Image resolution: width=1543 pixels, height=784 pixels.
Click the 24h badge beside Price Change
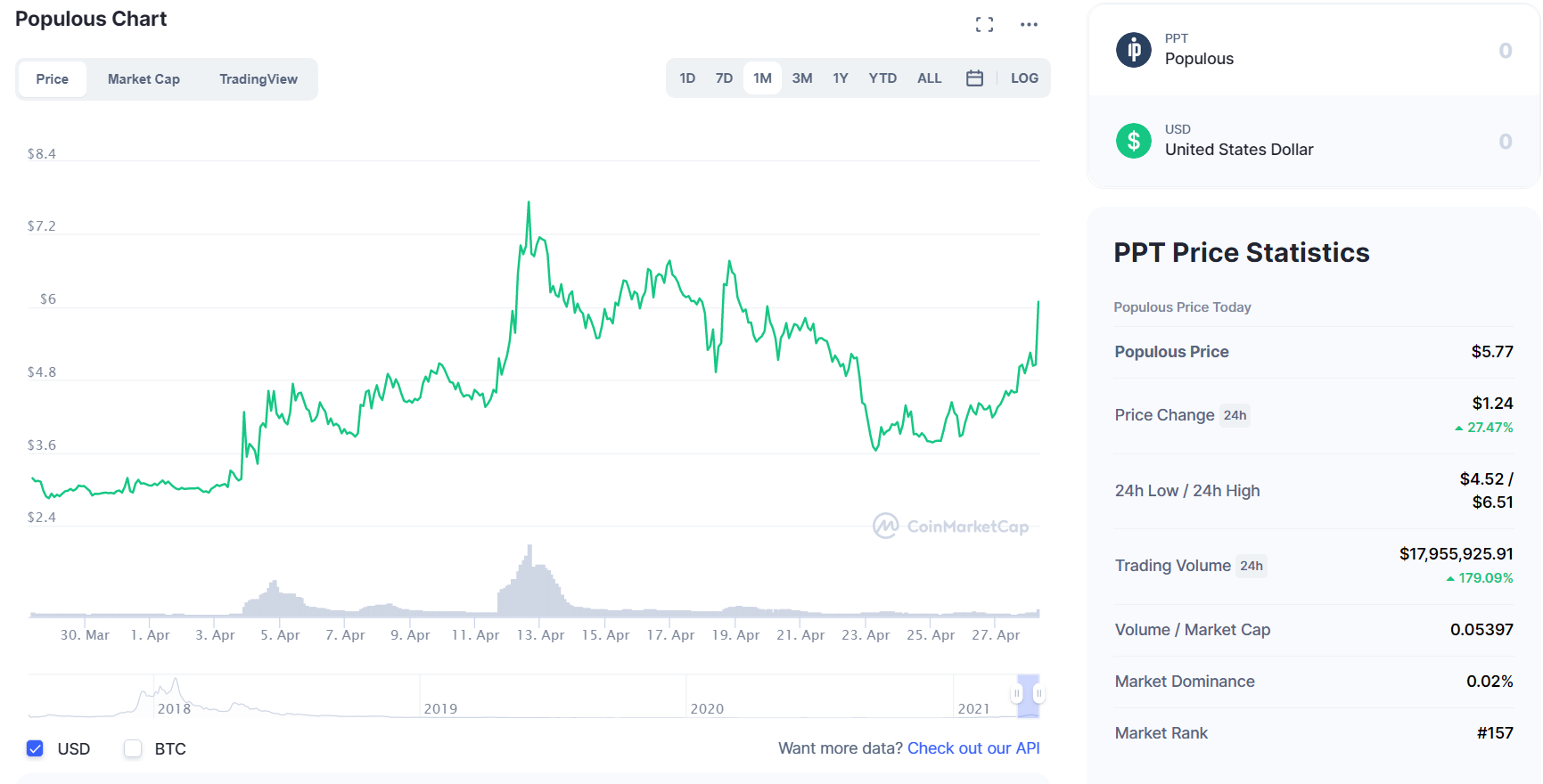[x=1235, y=415]
